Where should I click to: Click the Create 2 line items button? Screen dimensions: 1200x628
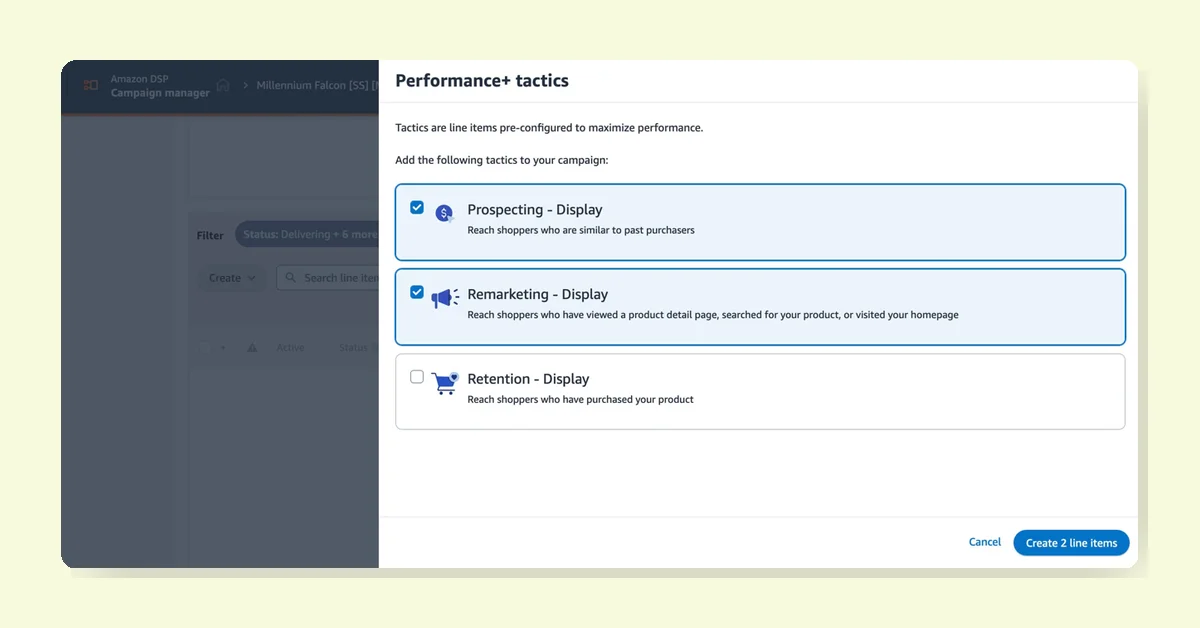pos(1071,543)
